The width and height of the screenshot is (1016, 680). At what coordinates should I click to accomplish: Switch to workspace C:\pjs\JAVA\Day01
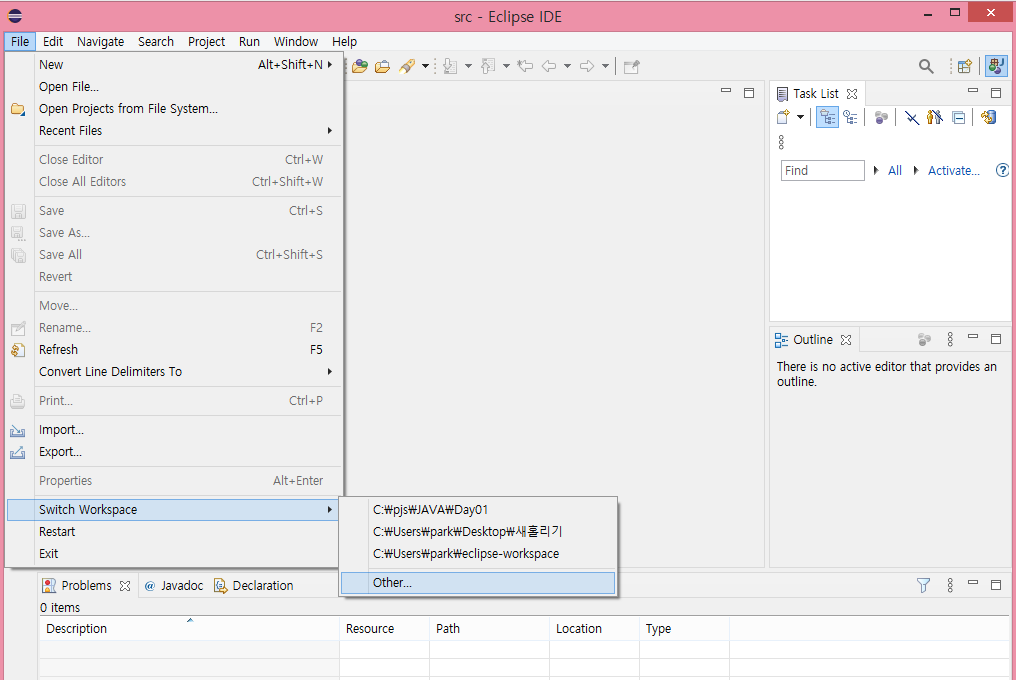[478, 510]
